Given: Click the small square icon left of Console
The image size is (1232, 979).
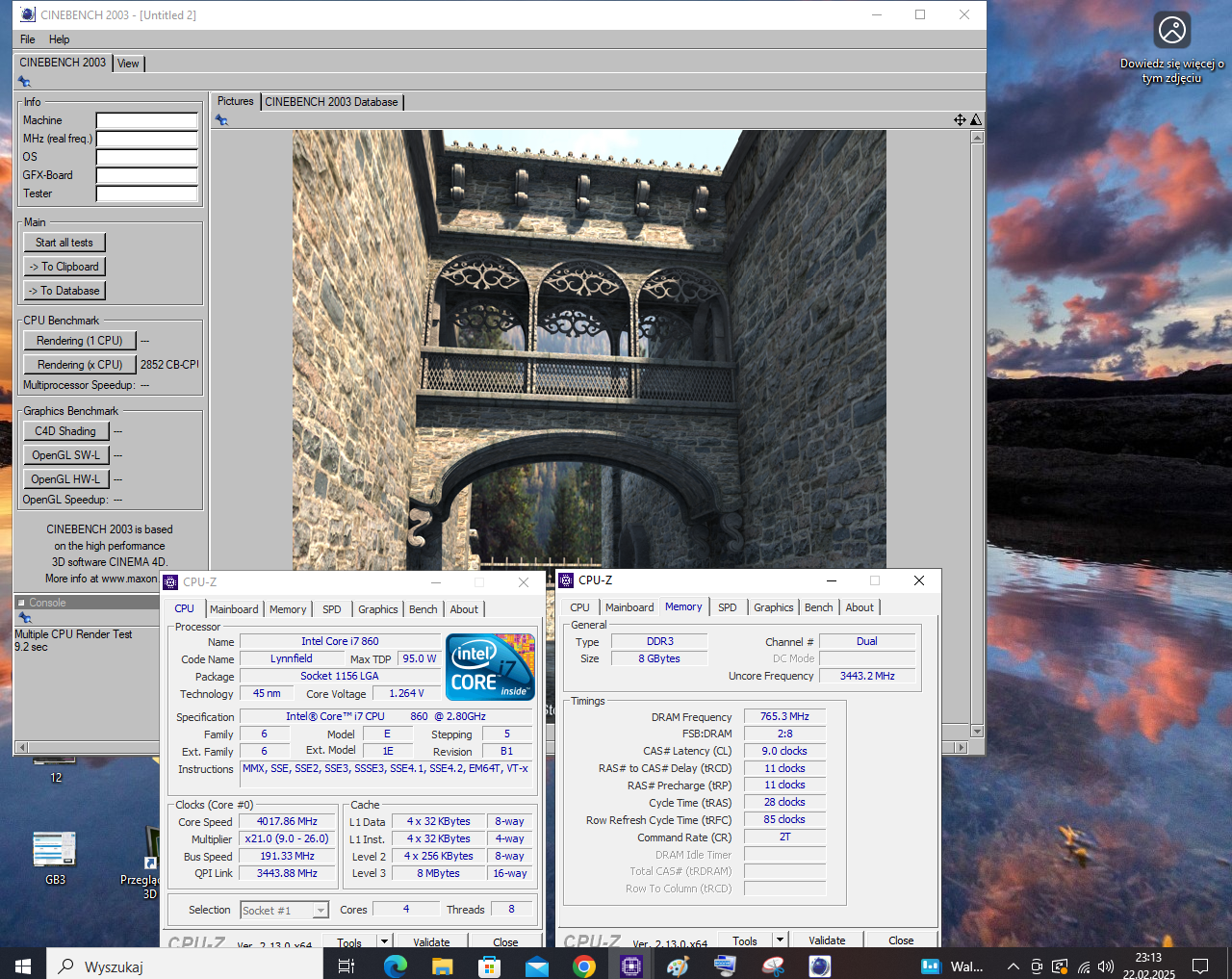Looking at the screenshot, I should tap(21, 603).
